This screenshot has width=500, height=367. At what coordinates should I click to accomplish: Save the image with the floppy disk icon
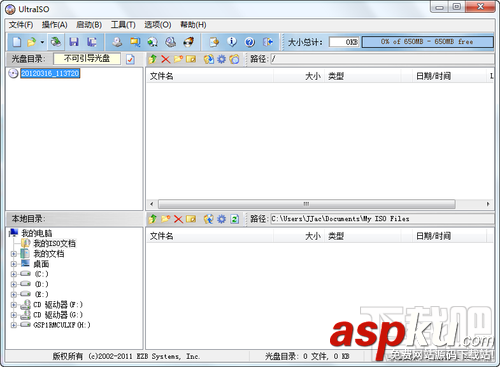tap(74, 42)
